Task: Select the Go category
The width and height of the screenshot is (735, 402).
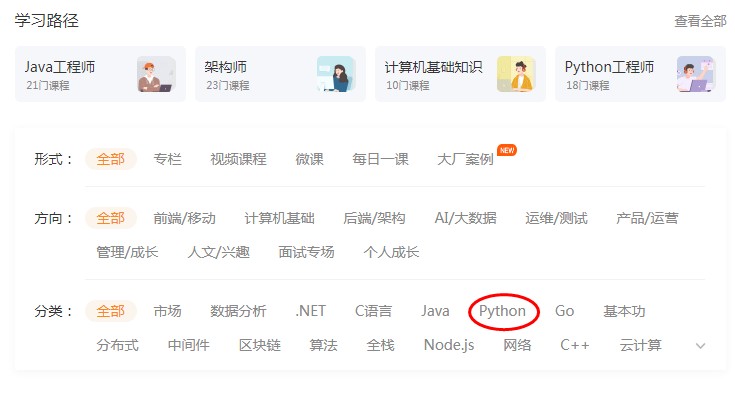Action: pyautogui.click(x=564, y=311)
